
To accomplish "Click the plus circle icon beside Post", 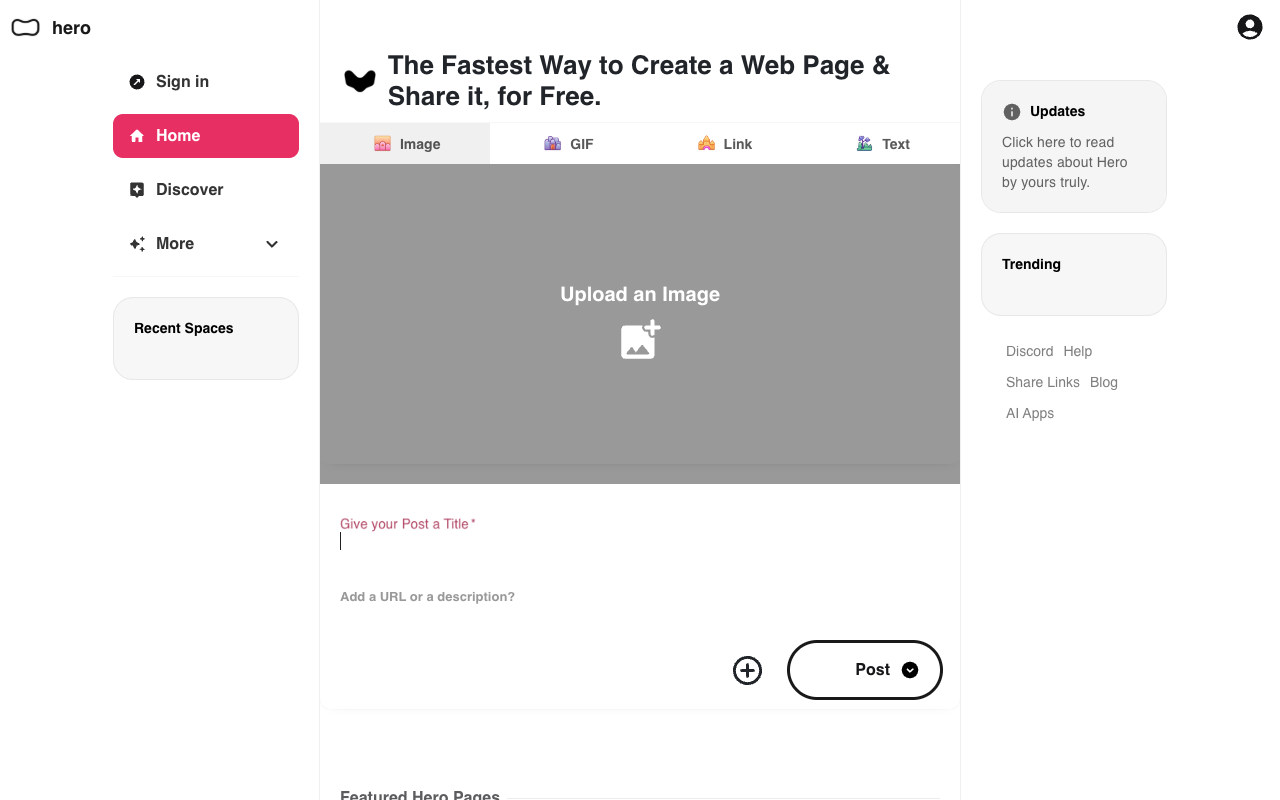I will (747, 670).
